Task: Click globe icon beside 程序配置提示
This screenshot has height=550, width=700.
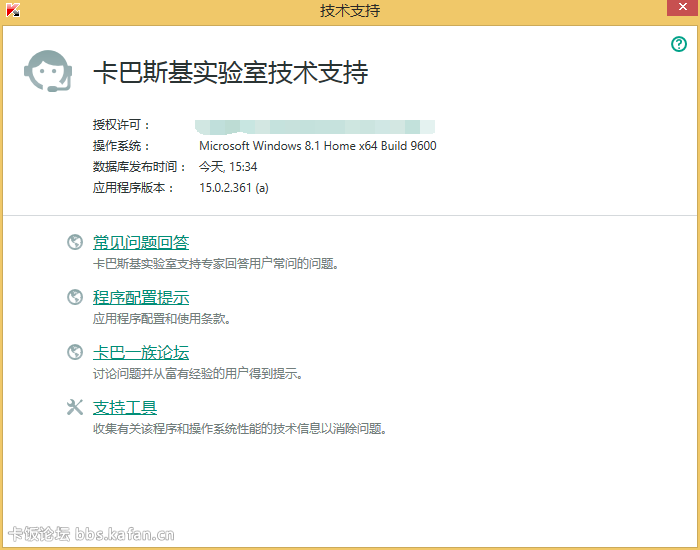Action: click(75, 297)
